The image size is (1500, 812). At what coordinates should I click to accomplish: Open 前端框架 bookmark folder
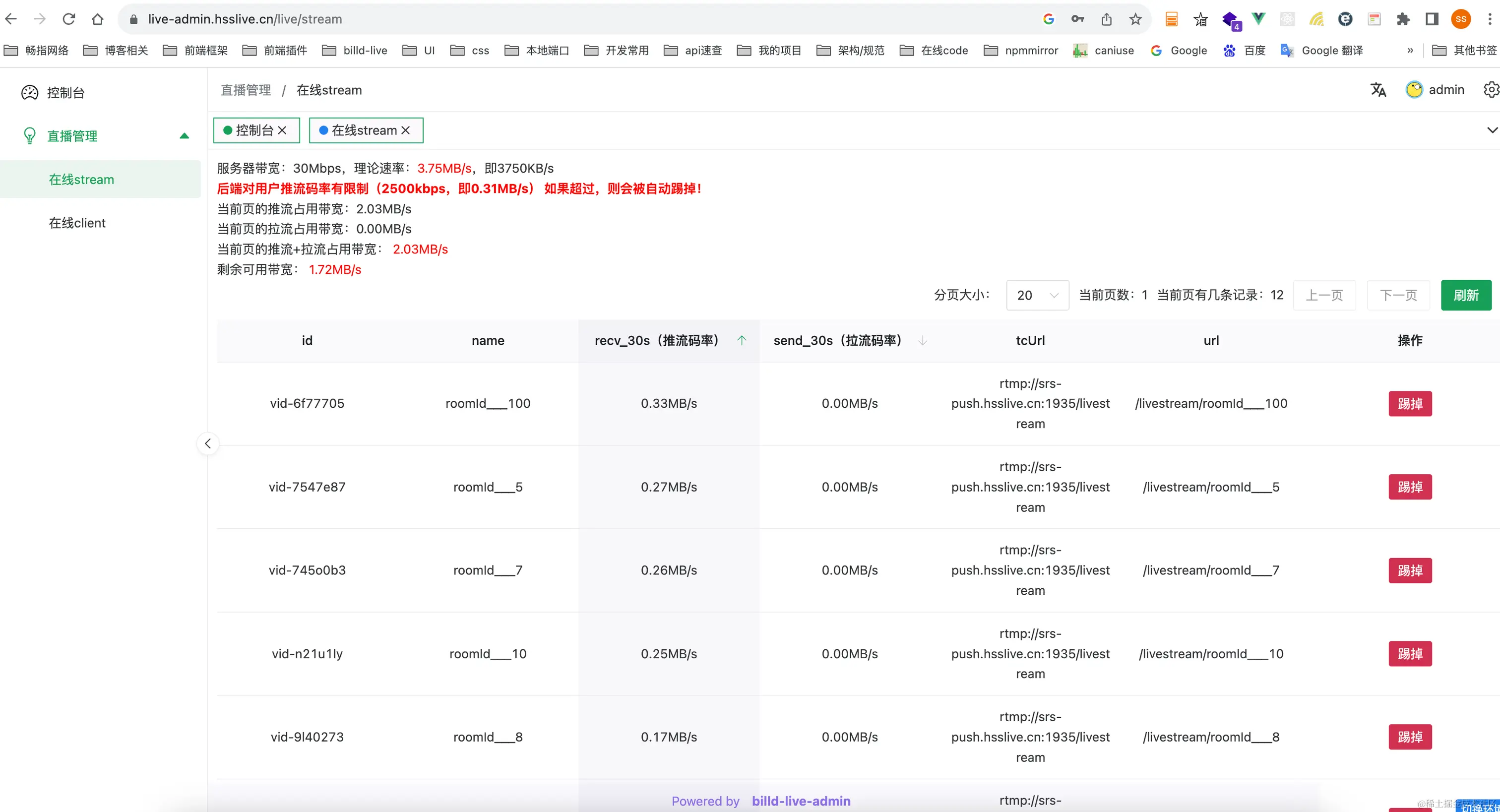[195, 51]
